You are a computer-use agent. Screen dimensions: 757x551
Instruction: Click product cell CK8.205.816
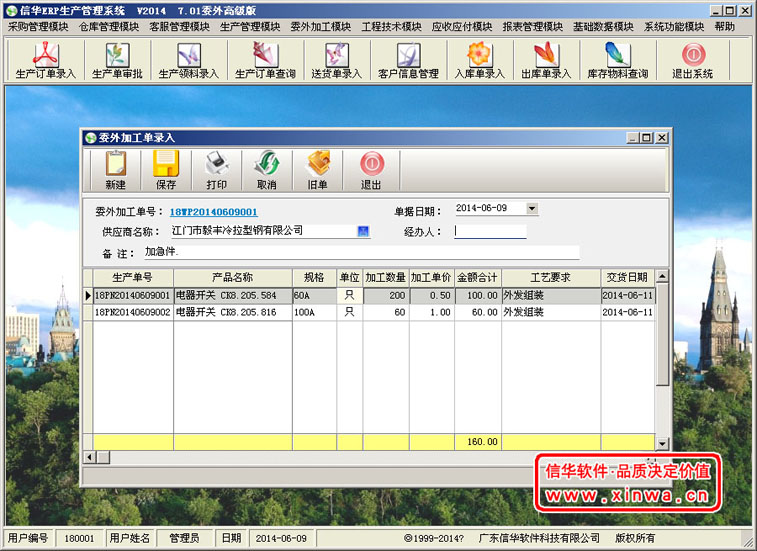point(233,312)
